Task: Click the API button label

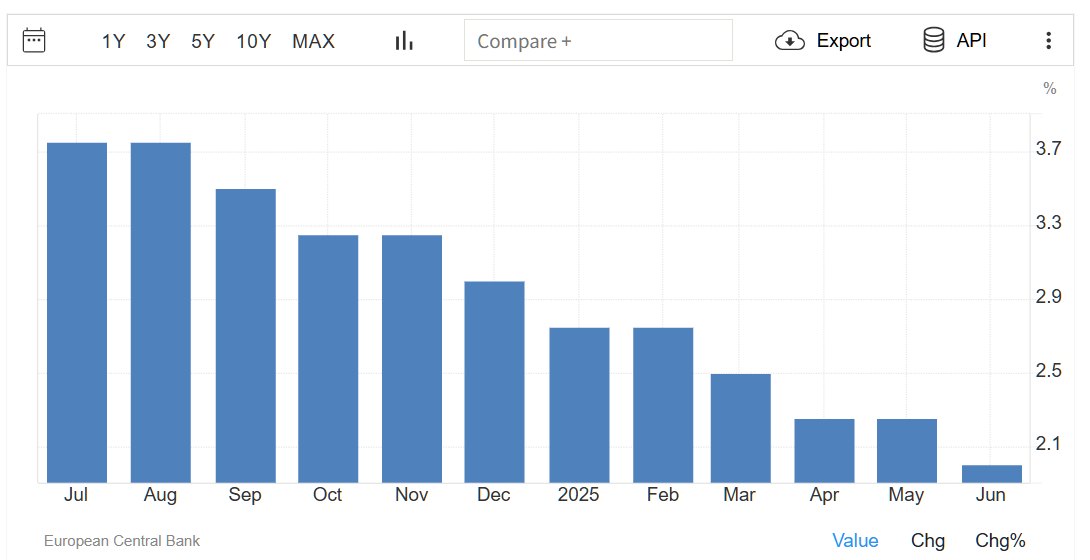Action: pos(971,40)
